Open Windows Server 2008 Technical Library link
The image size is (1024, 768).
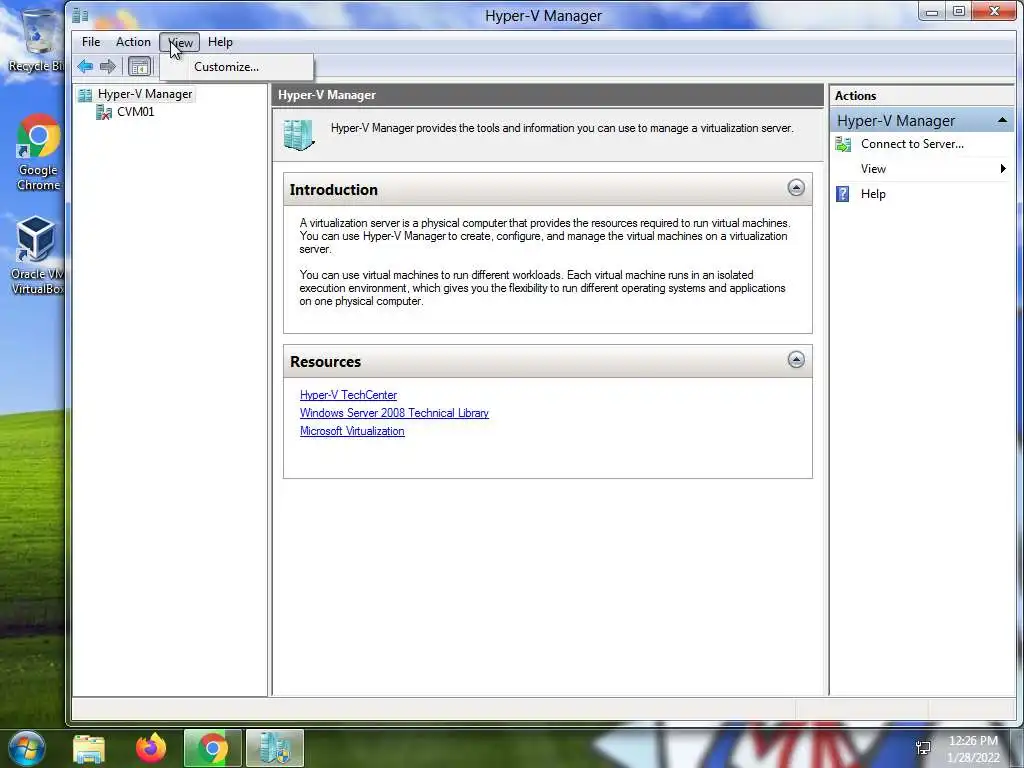[394, 413]
